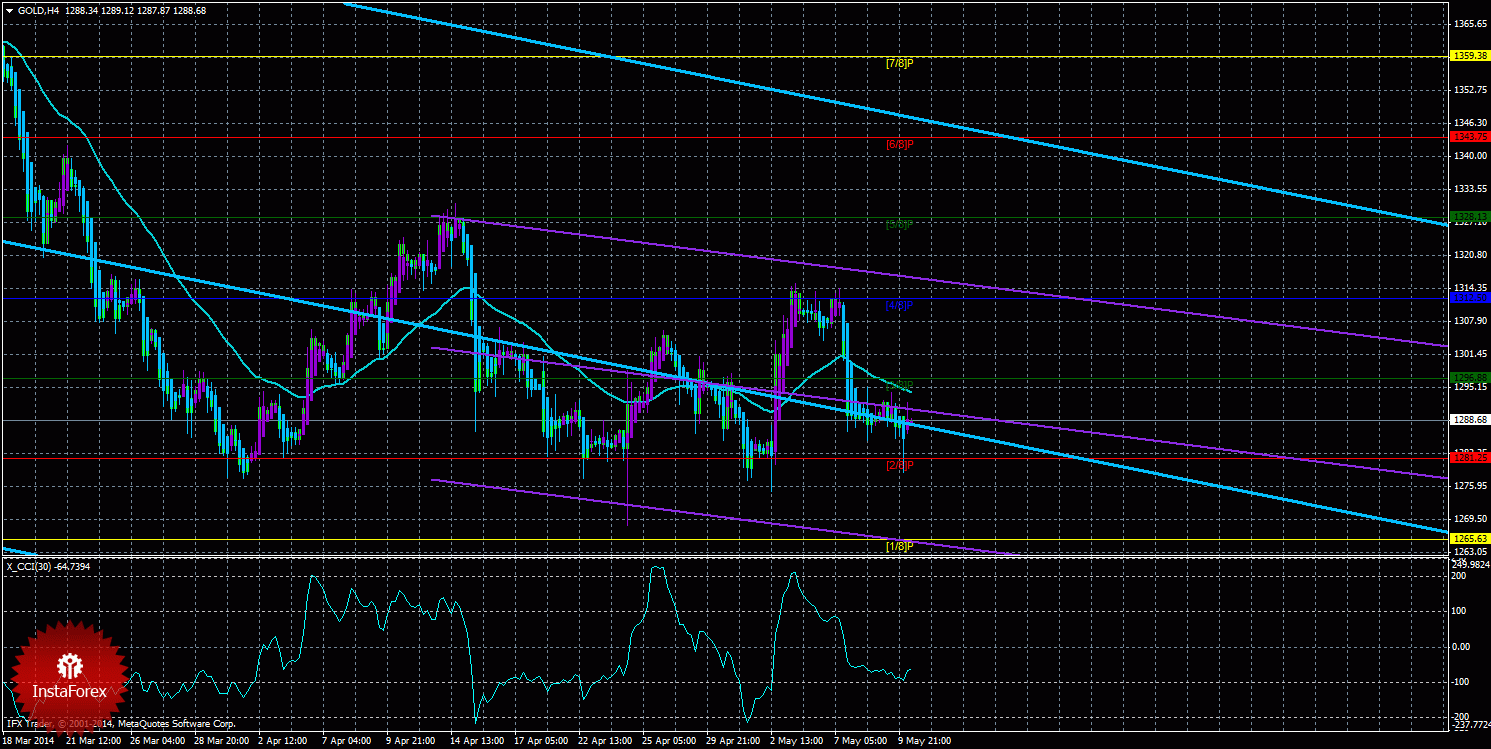Viewport: 1491px width, 749px height.
Task: Select the [7/8]P Murrey level label
Action: [900, 63]
